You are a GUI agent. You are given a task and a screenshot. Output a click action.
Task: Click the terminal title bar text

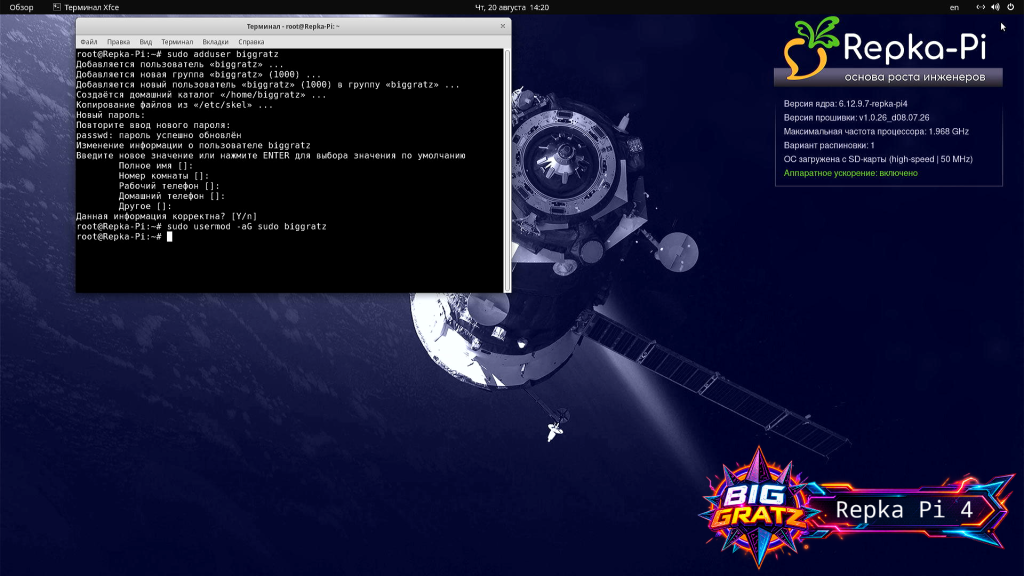[x=293, y=27]
